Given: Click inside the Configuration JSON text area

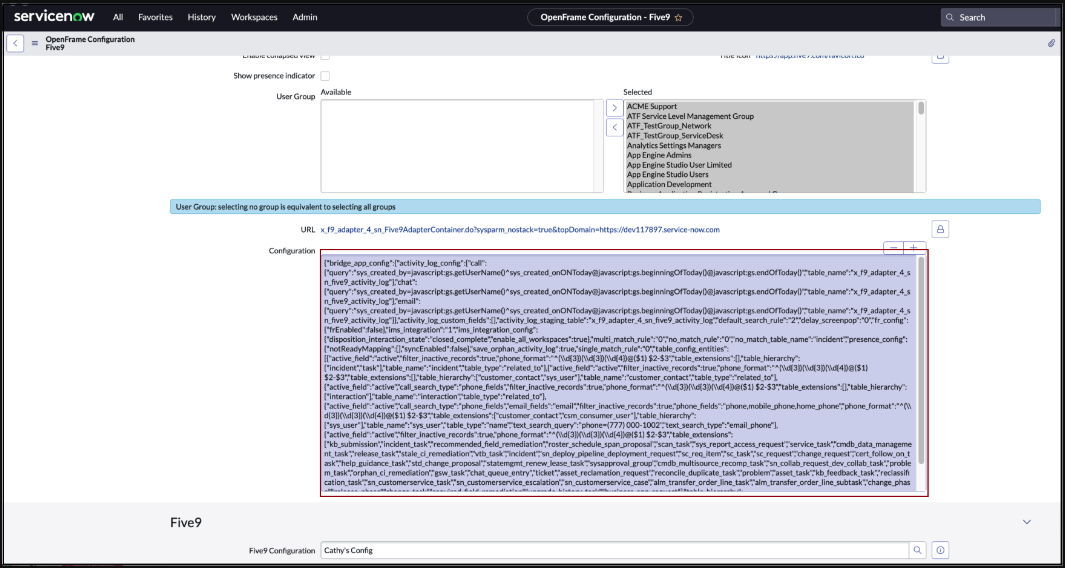Looking at the screenshot, I should click(x=619, y=372).
